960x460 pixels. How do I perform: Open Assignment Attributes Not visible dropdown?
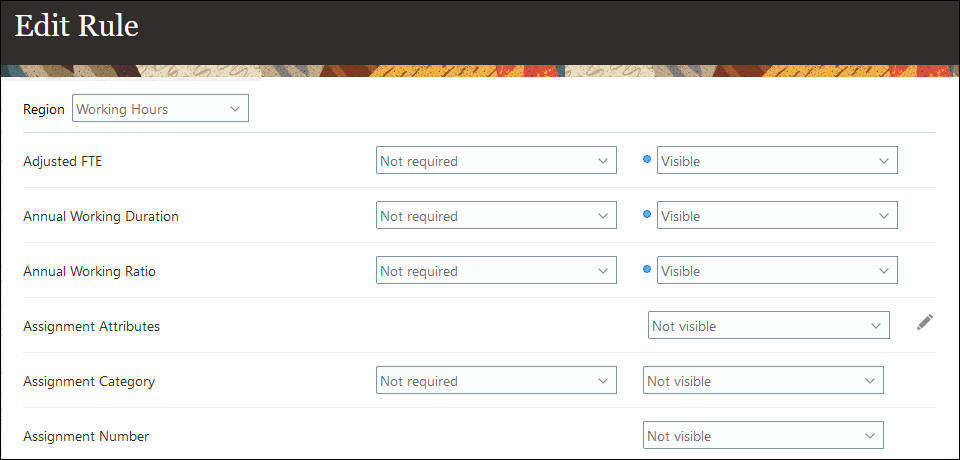pyautogui.click(x=768, y=326)
